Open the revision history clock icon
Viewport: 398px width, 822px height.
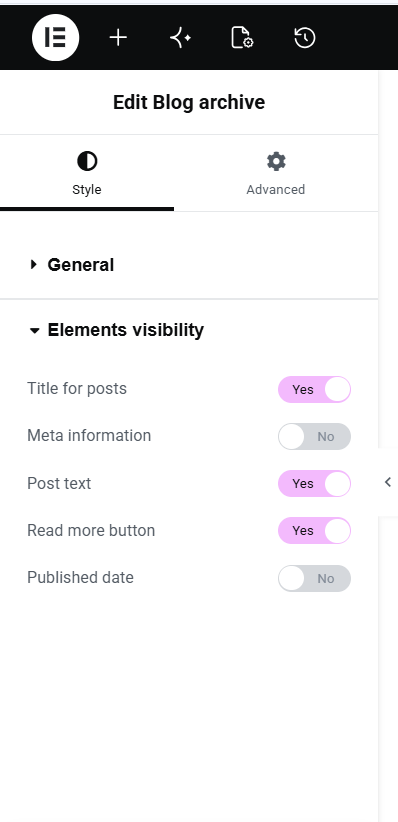pos(305,38)
